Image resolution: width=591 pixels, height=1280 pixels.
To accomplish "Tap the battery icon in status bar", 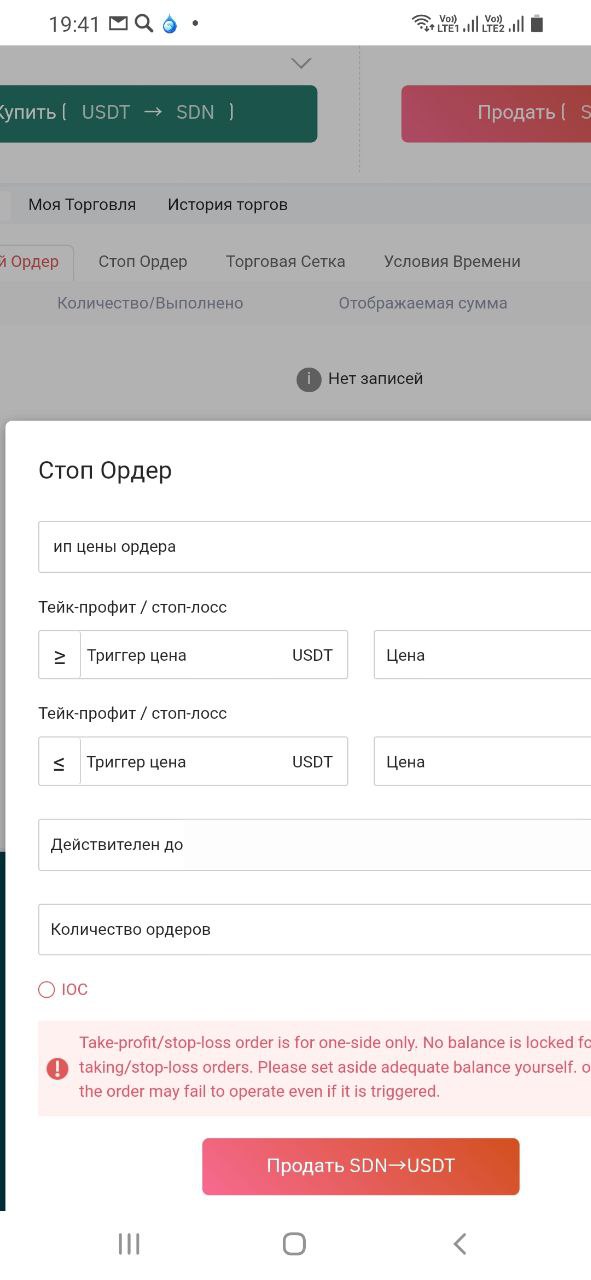I will (x=537, y=23).
